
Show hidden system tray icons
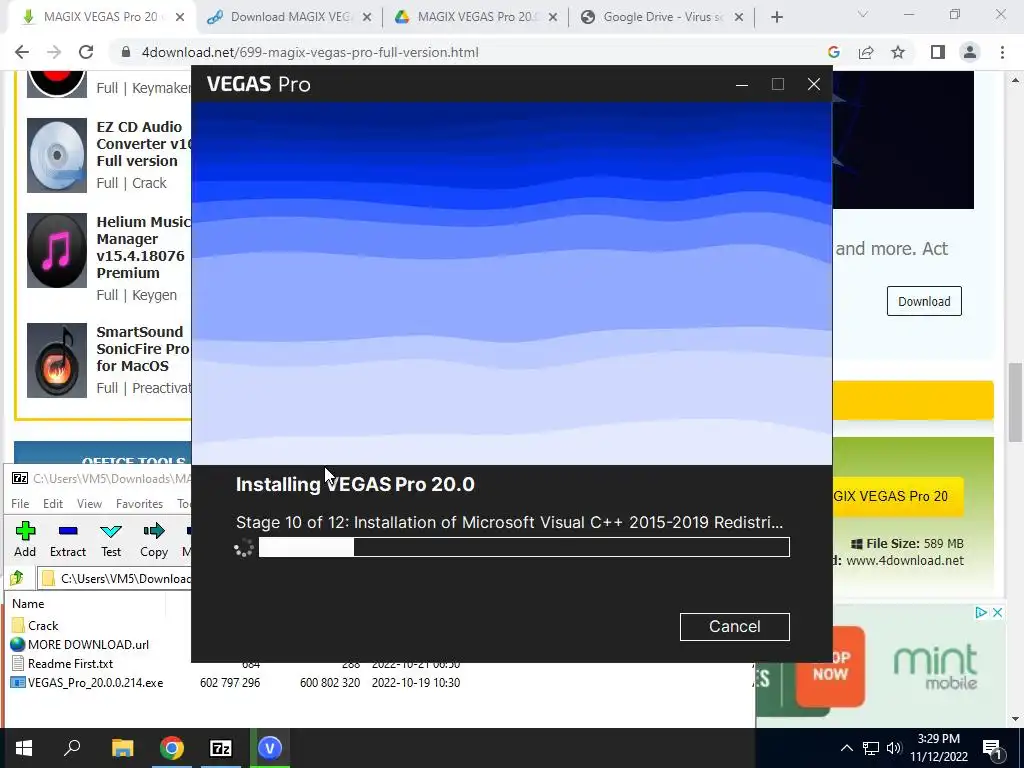(x=846, y=748)
